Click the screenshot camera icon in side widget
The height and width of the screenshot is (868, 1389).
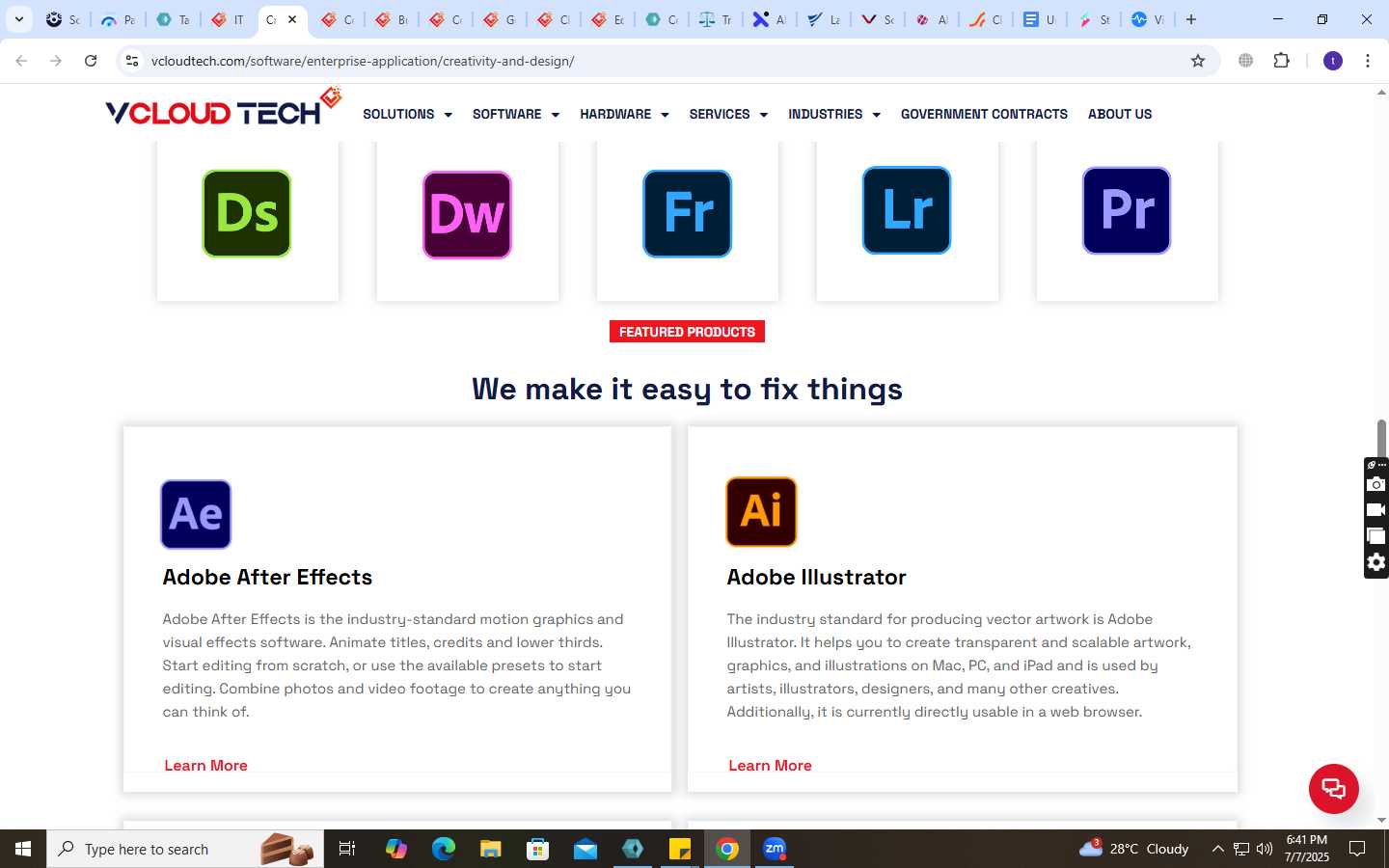[x=1376, y=484]
